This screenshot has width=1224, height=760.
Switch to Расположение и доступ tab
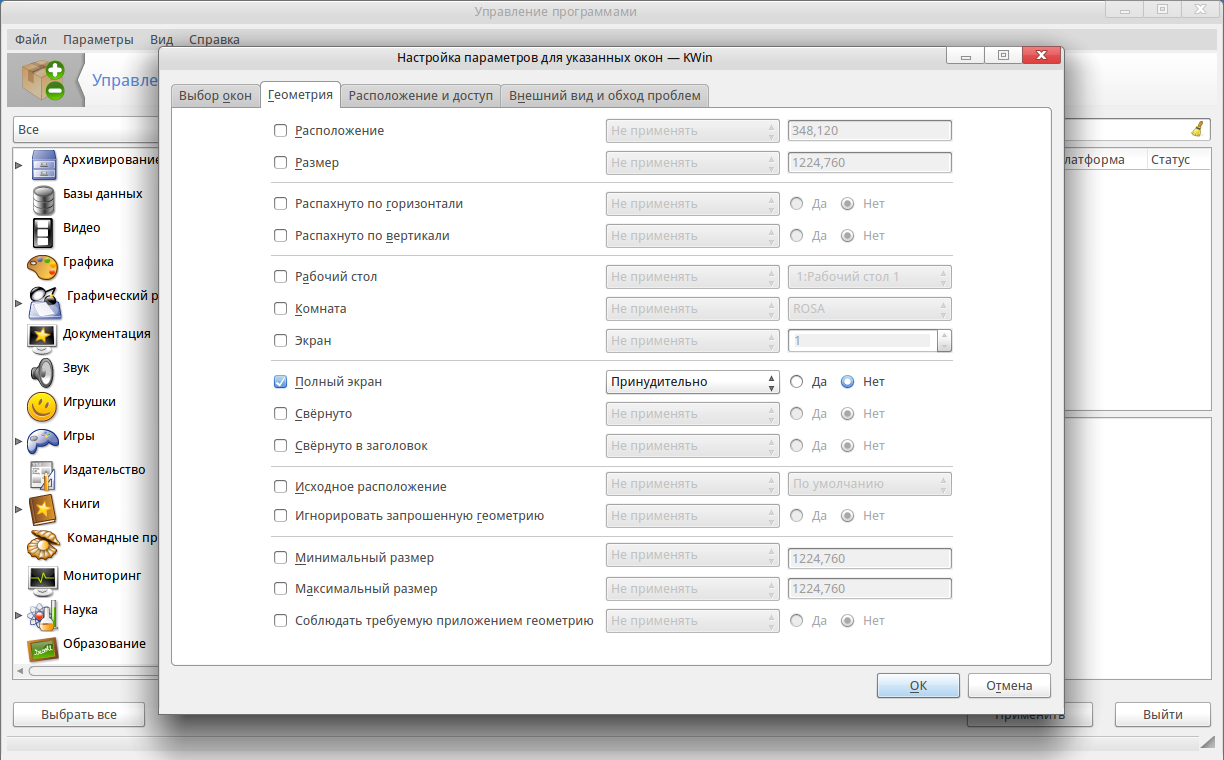[x=421, y=96]
